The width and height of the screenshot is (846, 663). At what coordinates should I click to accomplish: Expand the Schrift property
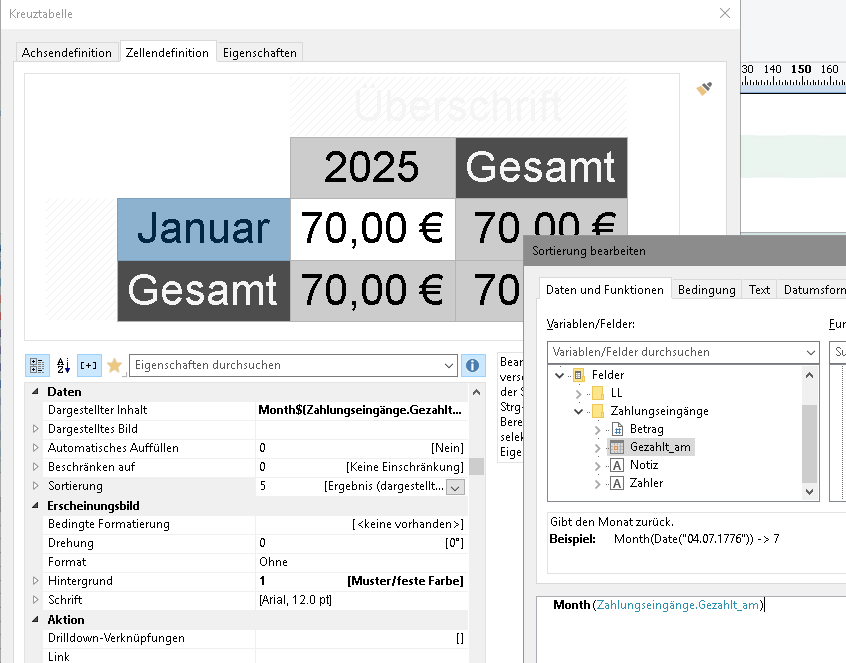point(36,599)
